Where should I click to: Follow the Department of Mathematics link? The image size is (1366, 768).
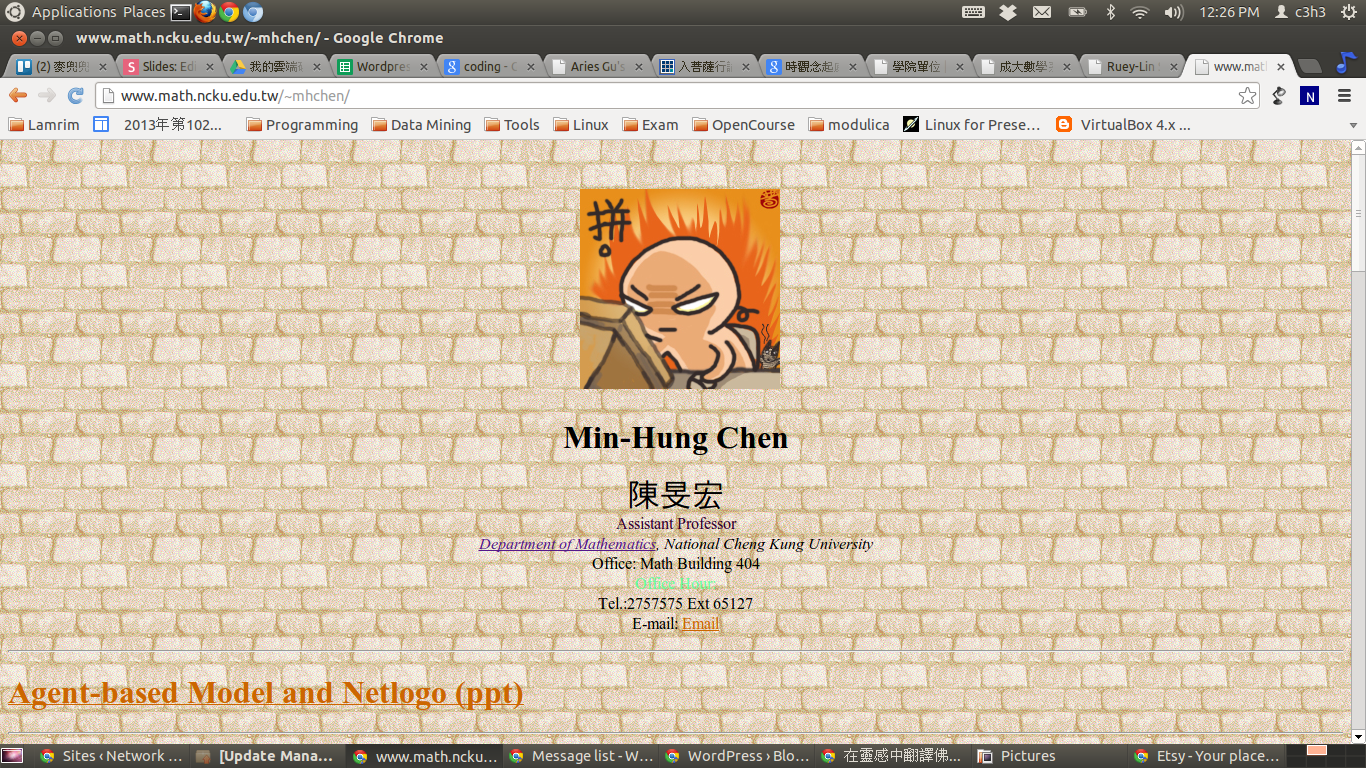567,545
